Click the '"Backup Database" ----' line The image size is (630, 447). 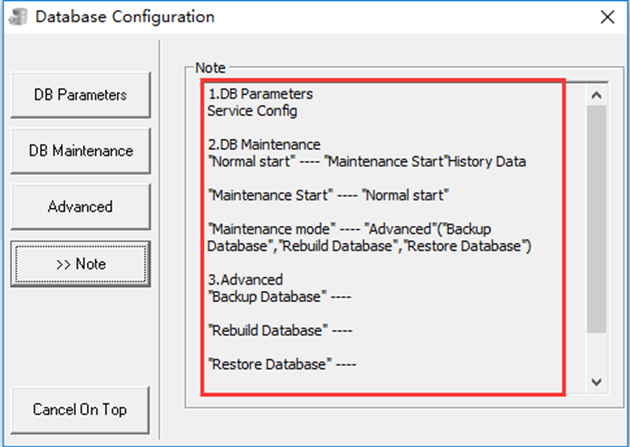[x=280, y=297]
